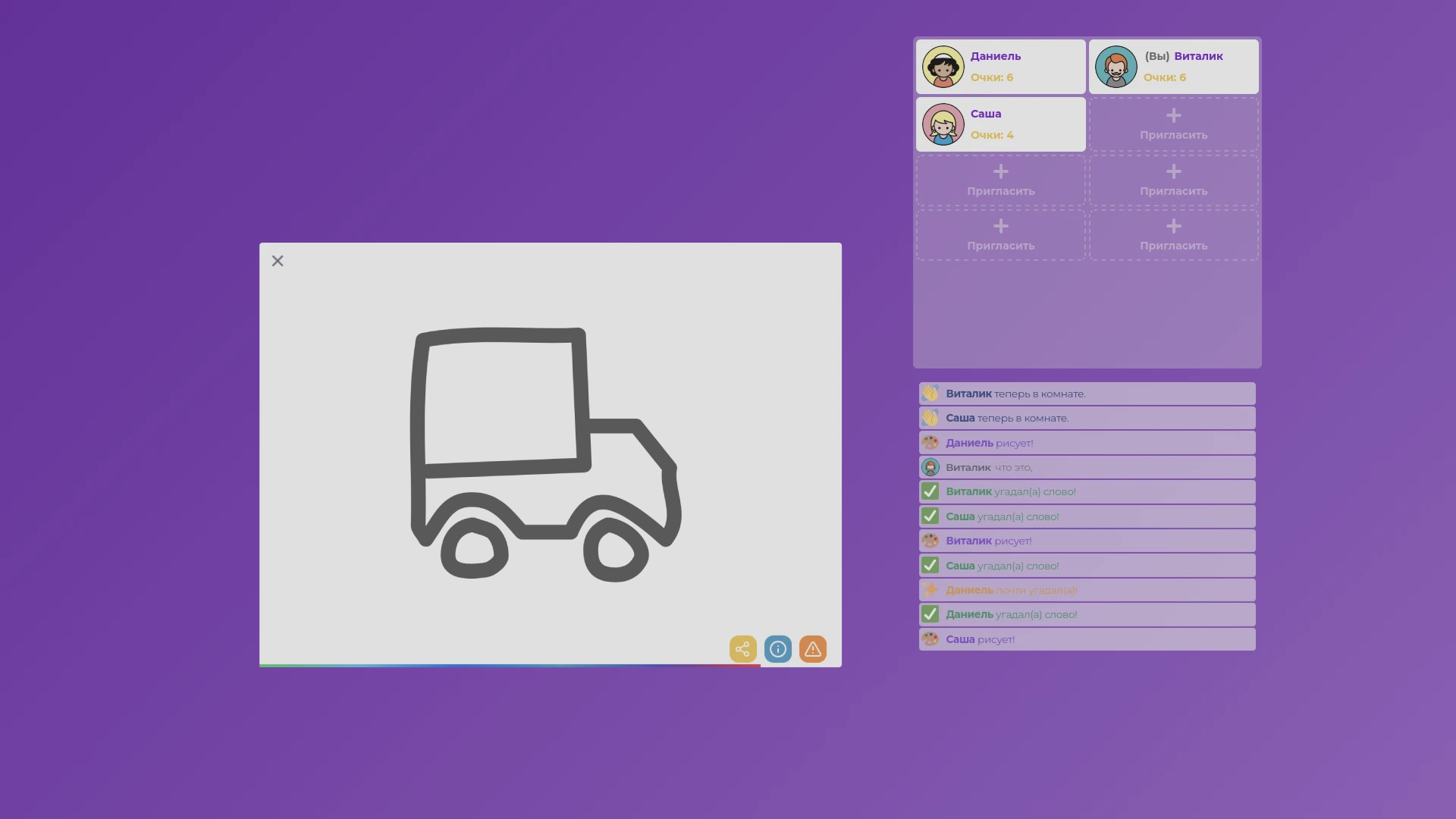Click Саша's avatar in the player panel
Image resolution: width=1456 pixels, height=819 pixels.
[x=943, y=124]
